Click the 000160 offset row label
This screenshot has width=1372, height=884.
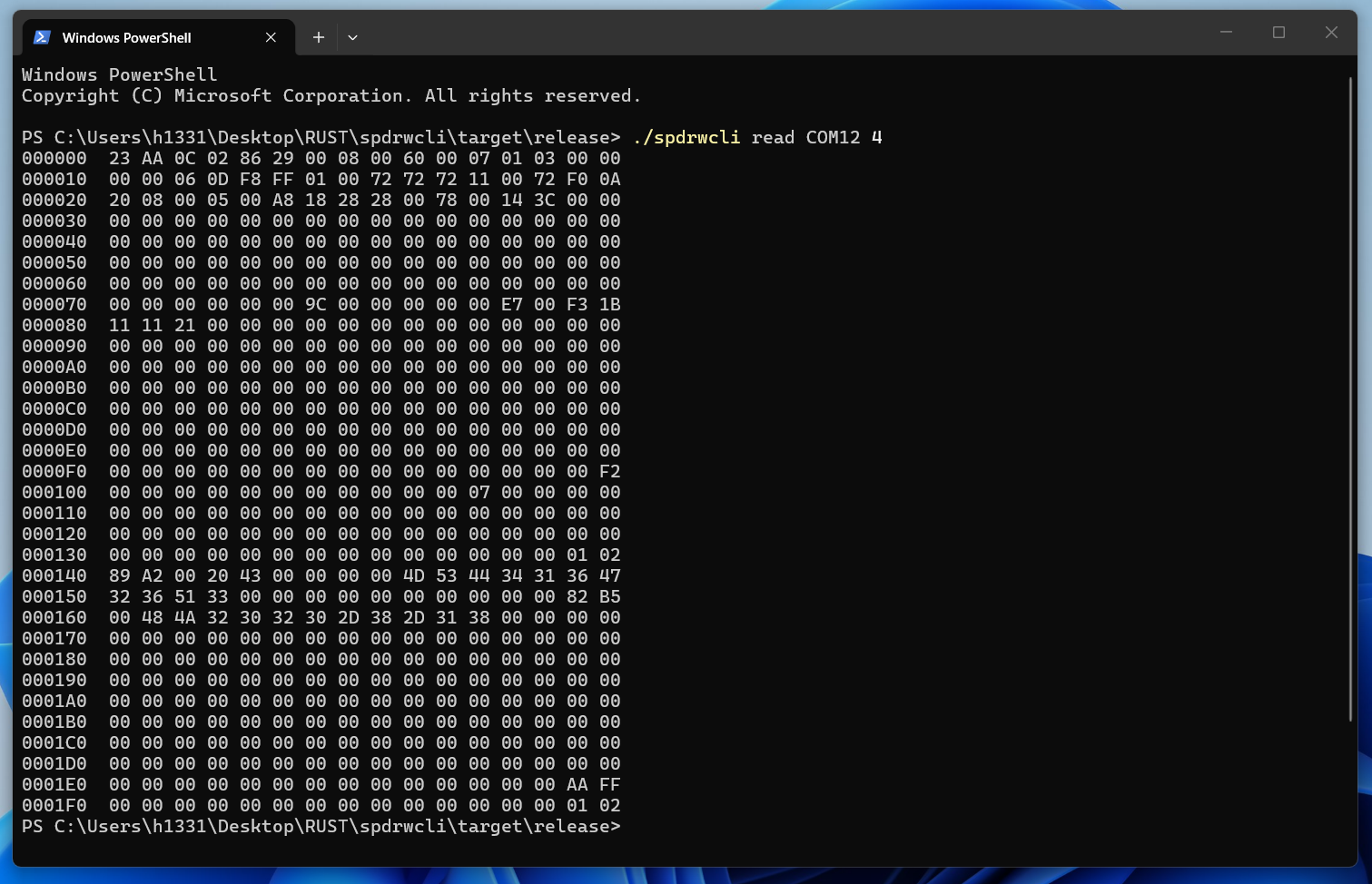point(54,617)
